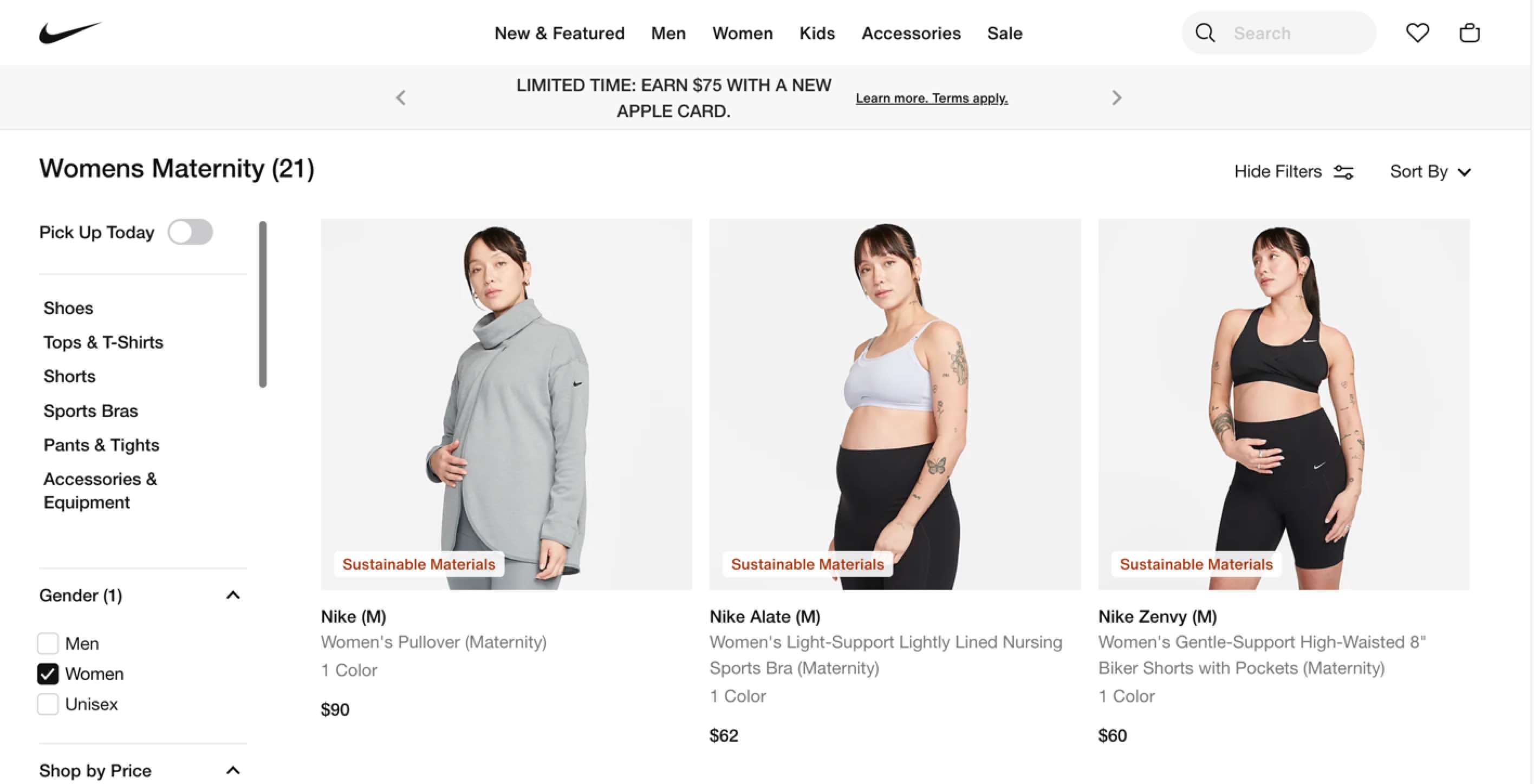Collapse the Shop by Price section
Image resolution: width=1534 pixels, height=784 pixels.
pos(233,770)
